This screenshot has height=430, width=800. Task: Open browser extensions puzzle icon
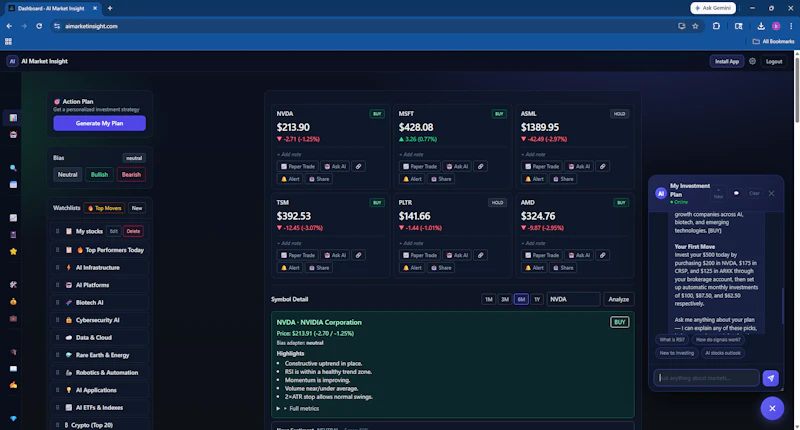click(716, 26)
